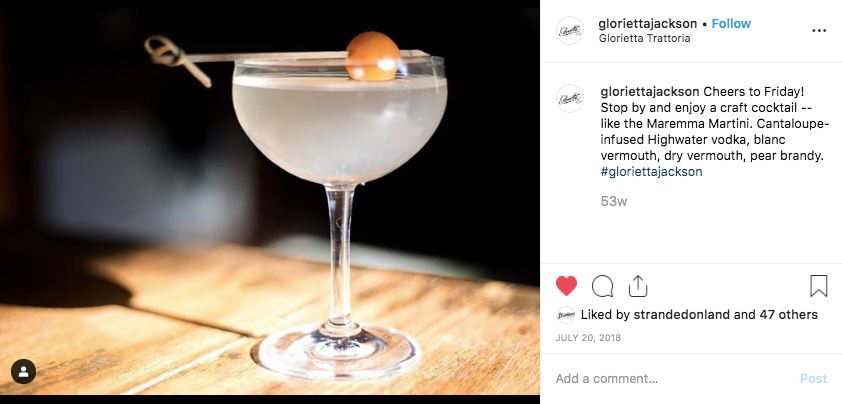The width and height of the screenshot is (842, 404).
Task: Click the #gloriettajackson hashtag
Action: [x=651, y=172]
